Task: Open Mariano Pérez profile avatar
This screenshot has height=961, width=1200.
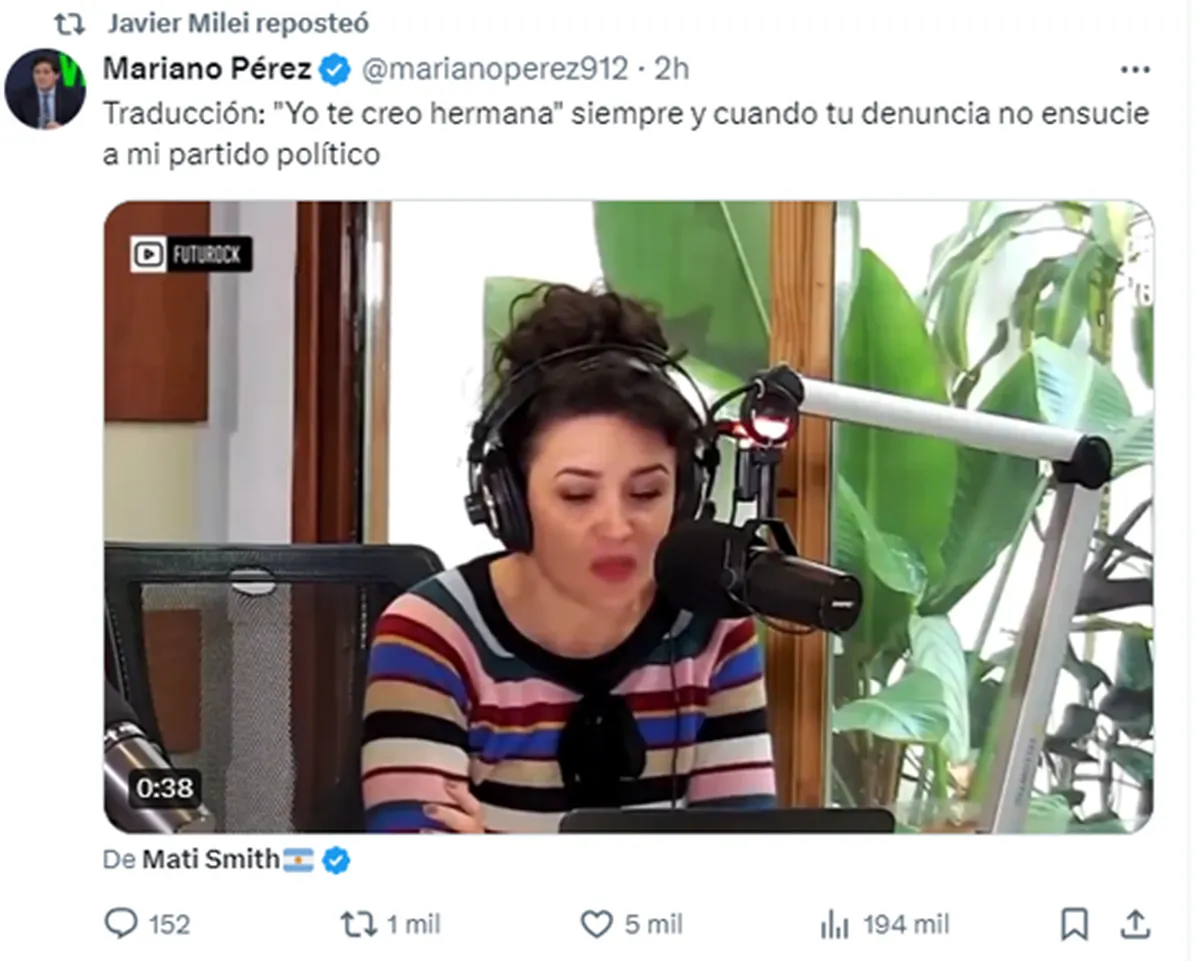Action: [x=45, y=89]
